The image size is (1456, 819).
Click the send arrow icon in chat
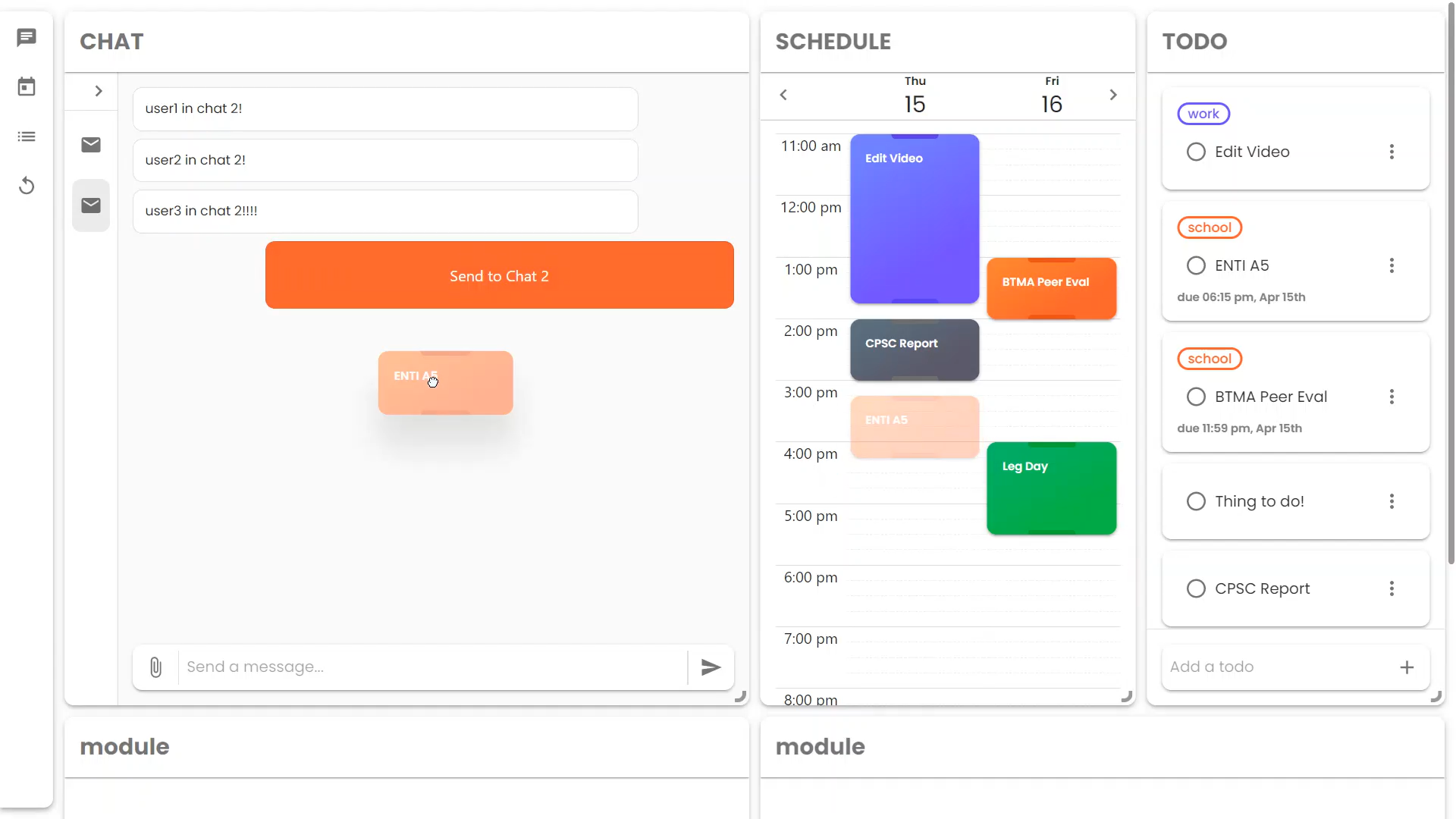[711, 667]
